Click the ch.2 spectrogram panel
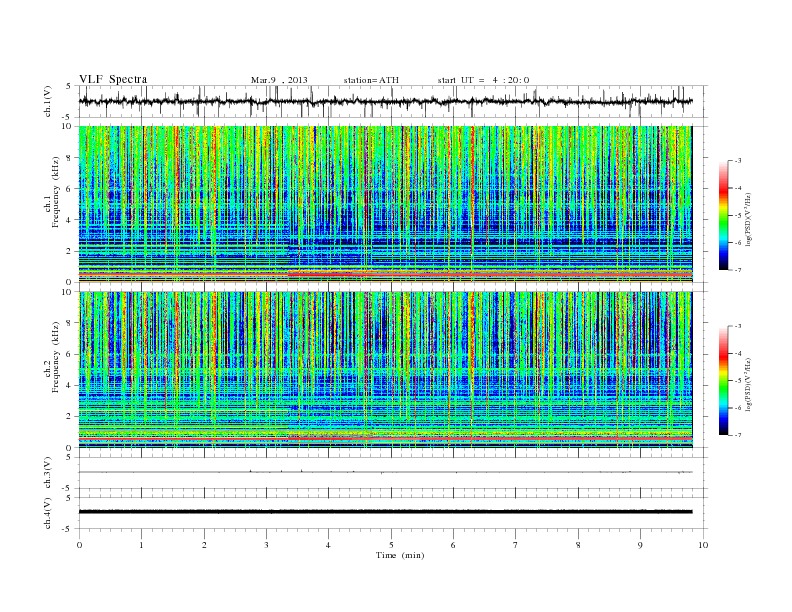This screenshot has width=792, height=612. 385,370
